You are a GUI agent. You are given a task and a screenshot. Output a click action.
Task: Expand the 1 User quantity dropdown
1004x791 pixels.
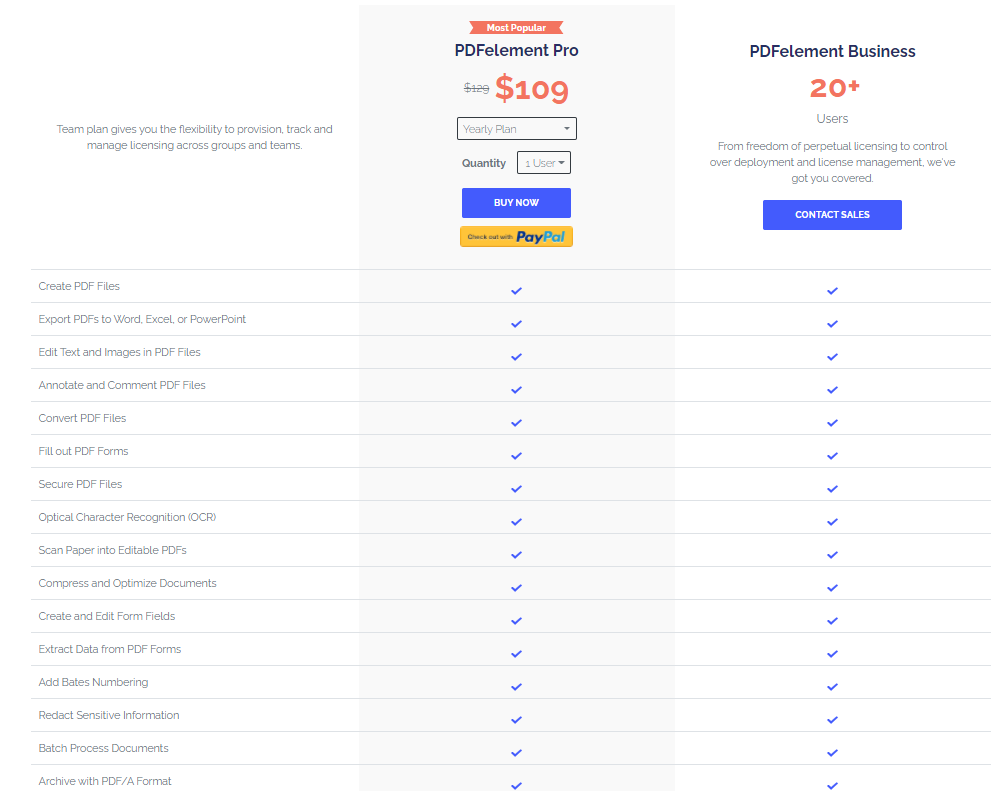[x=544, y=163]
